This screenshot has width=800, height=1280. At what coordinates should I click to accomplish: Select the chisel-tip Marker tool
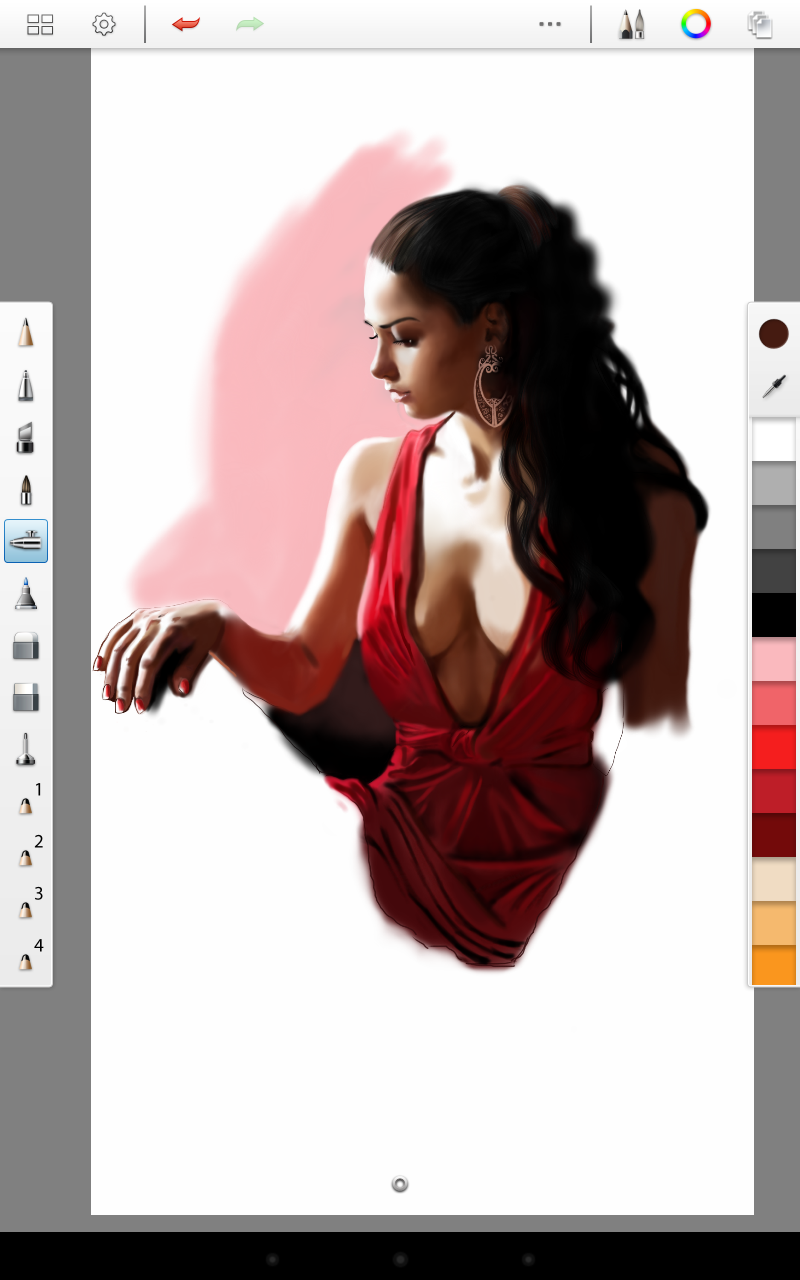click(26, 437)
